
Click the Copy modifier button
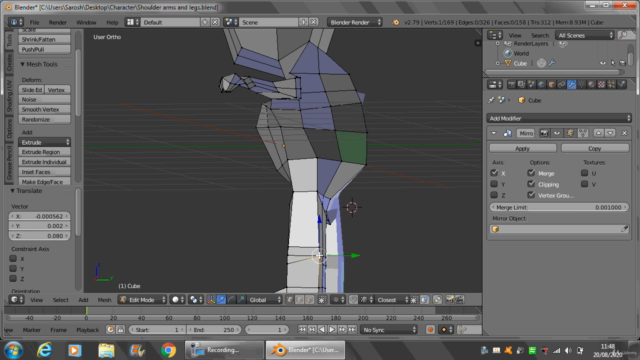pos(595,148)
